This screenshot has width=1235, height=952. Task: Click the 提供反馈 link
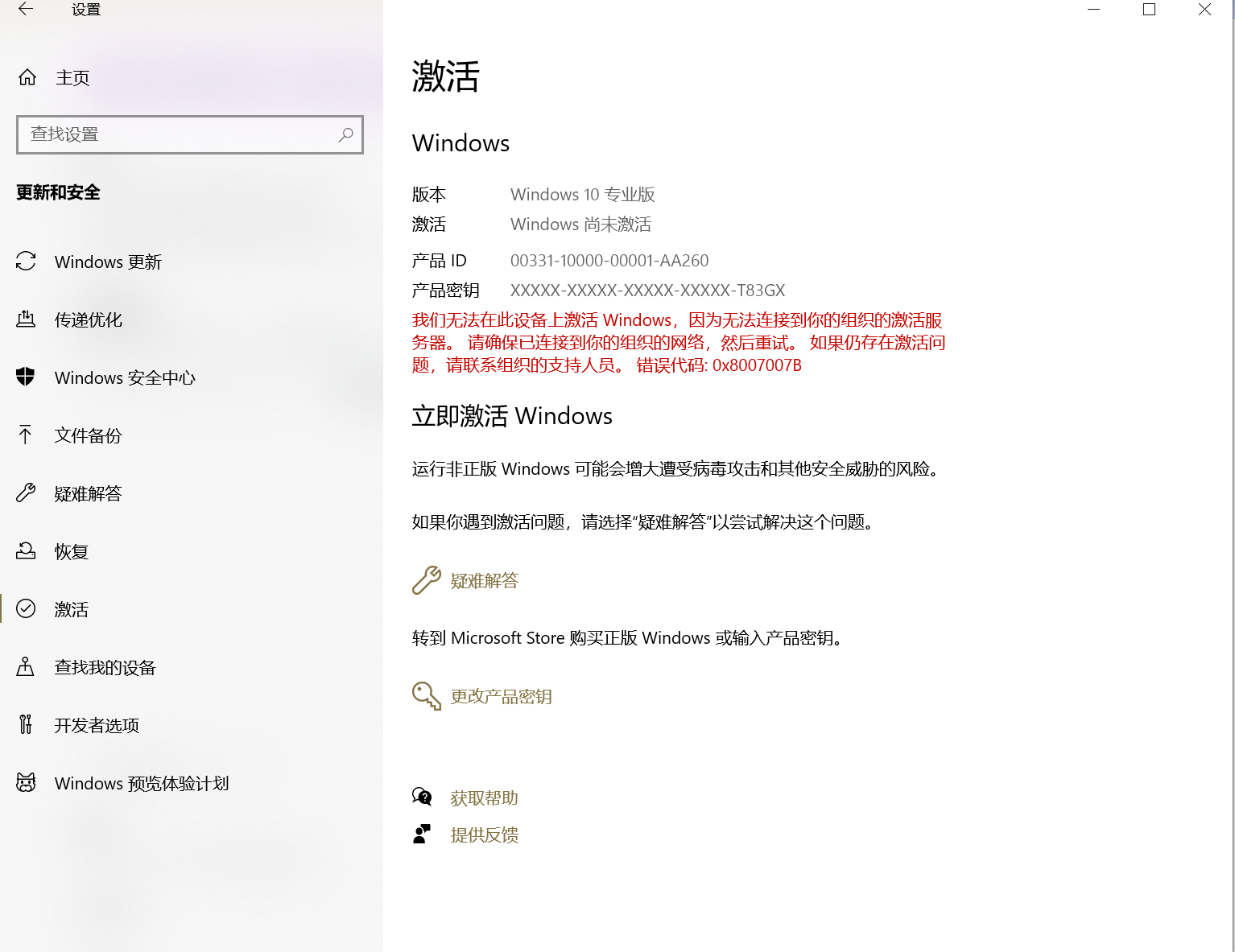tap(485, 835)
